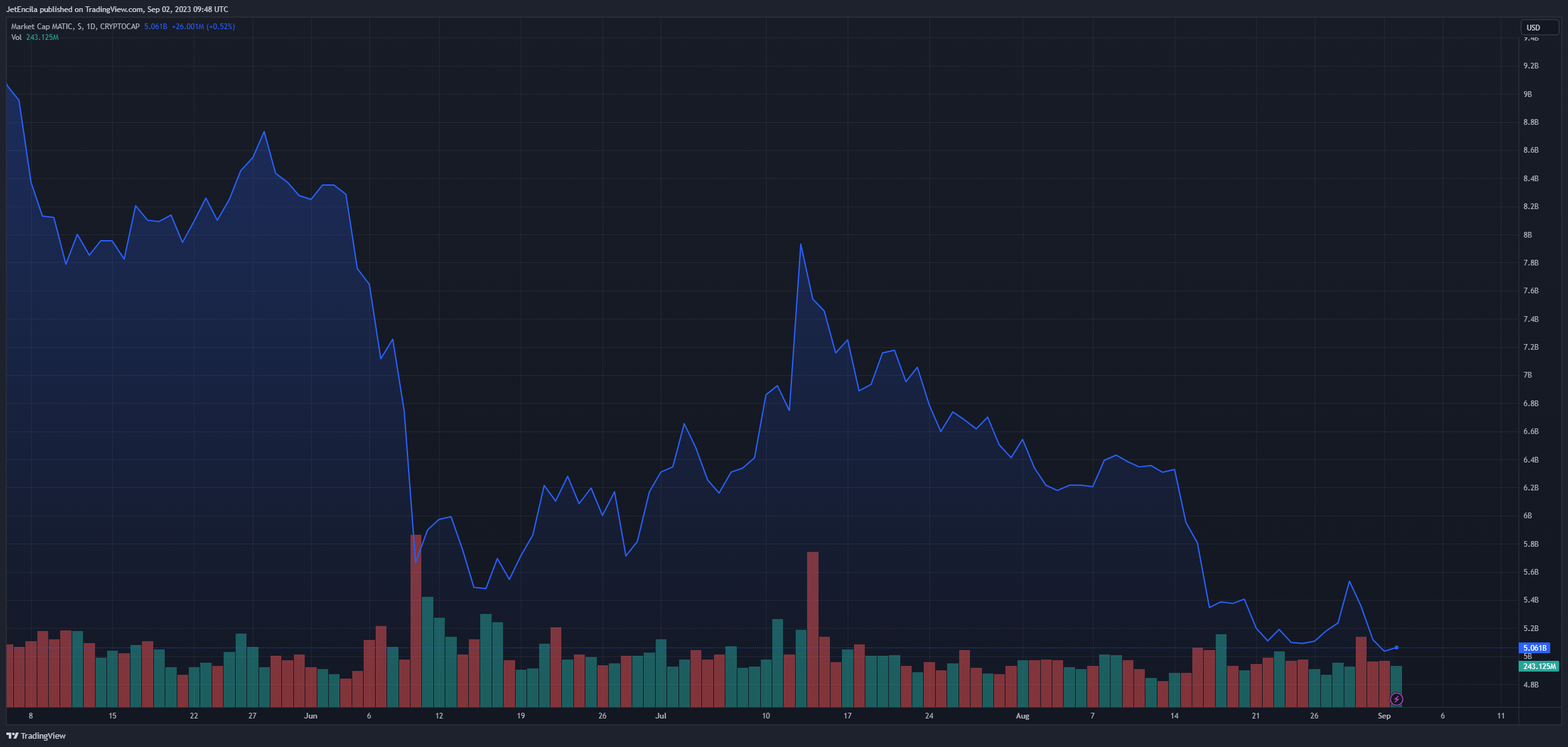Screen dimensions: 1568x747
Task: Click the 11 date label on the time axis
Action: [x=1501, y=716]
